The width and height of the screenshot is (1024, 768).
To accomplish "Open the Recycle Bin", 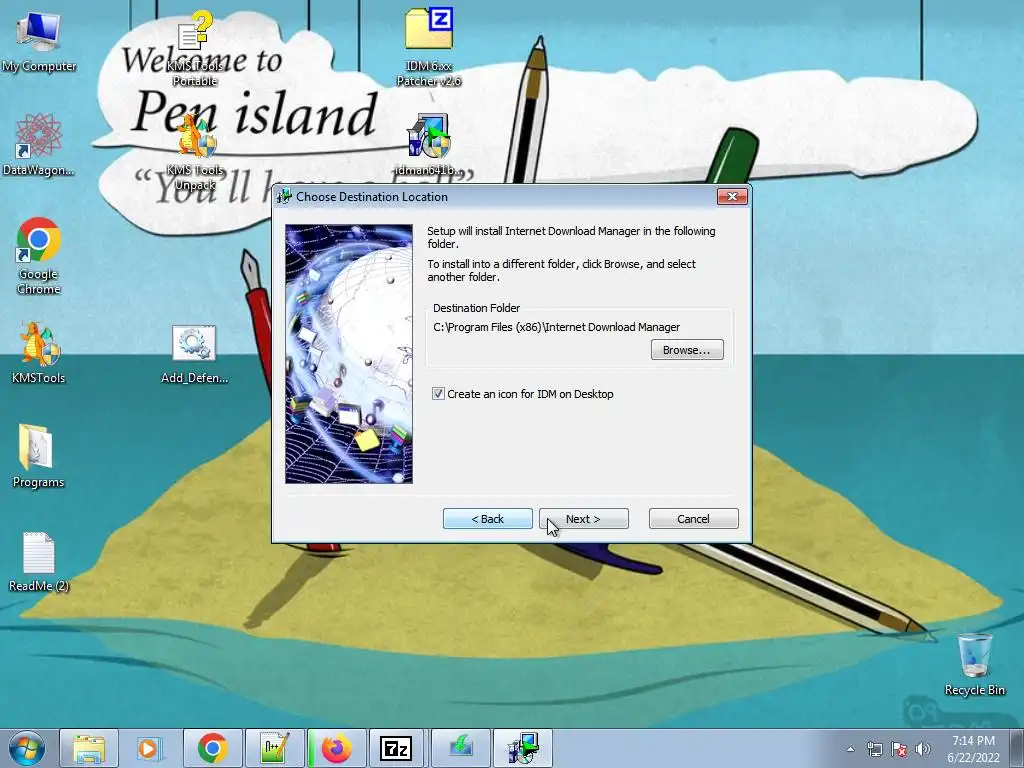I will coord(974,664).
